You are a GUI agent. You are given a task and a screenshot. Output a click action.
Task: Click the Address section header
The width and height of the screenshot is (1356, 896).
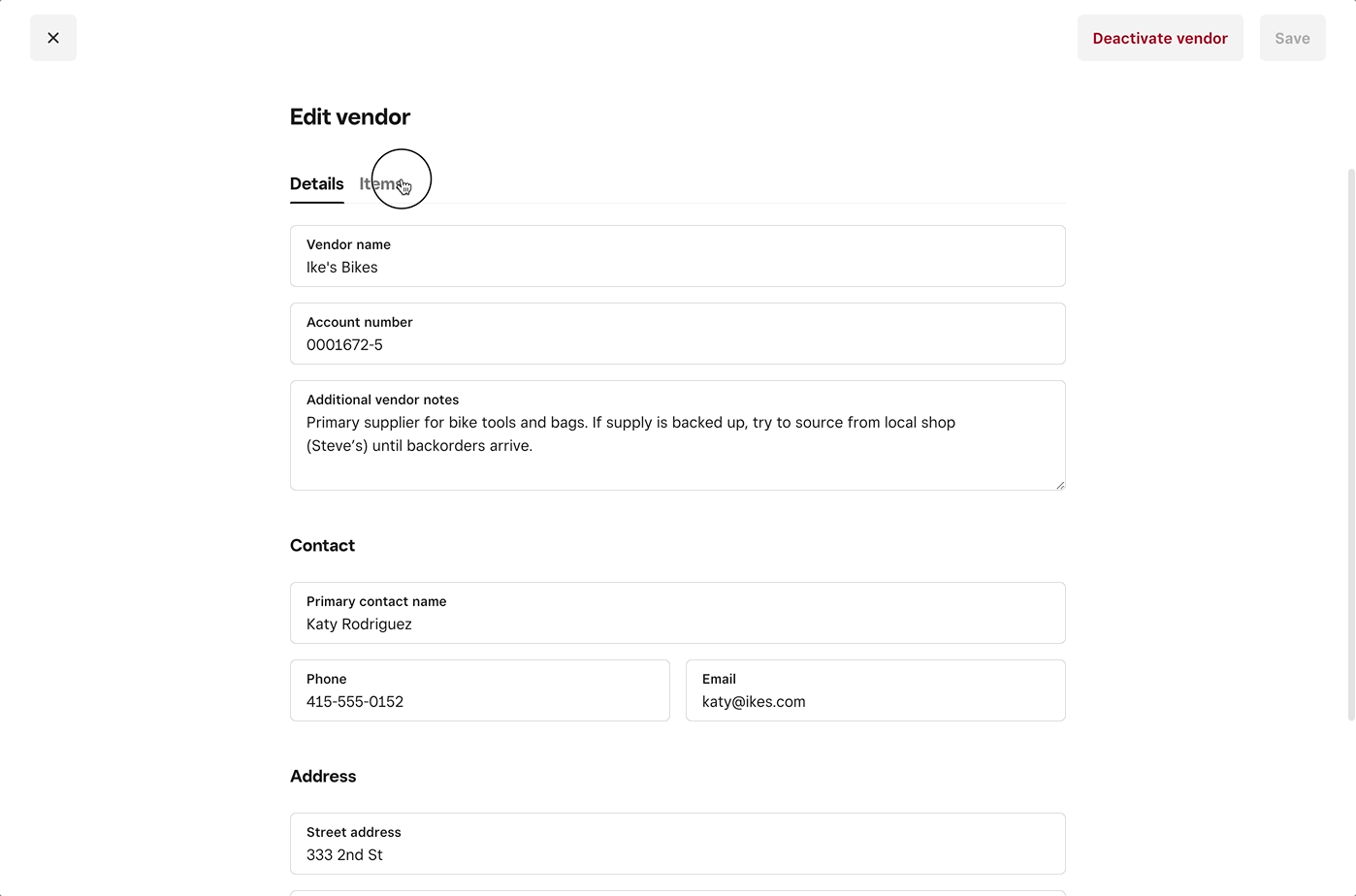click(323, 776)
